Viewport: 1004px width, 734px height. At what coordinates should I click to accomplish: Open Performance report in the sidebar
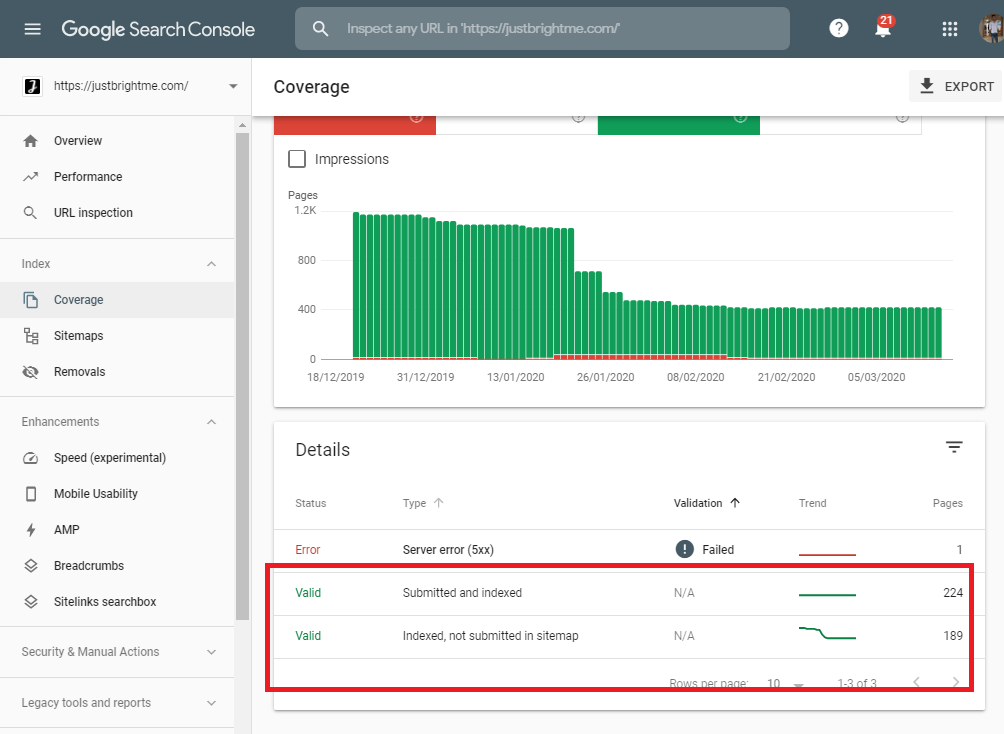pos(117,177)
